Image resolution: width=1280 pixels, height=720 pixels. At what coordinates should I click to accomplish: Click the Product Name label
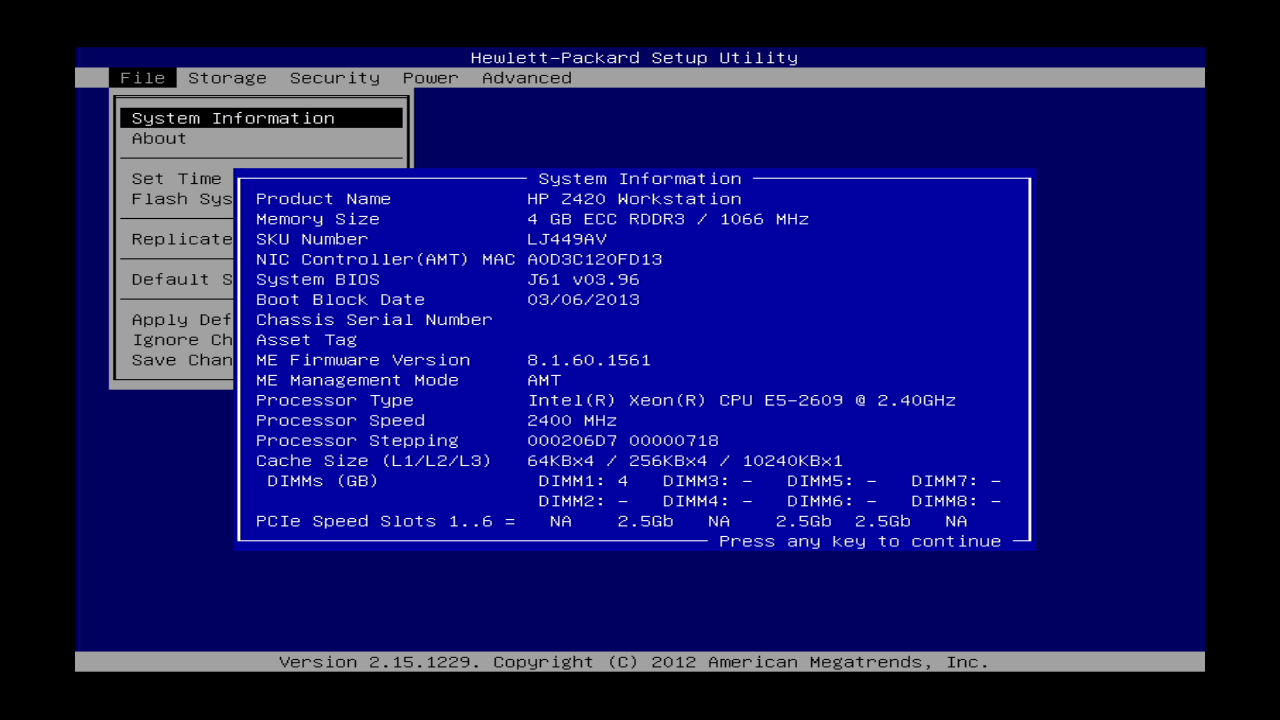pyautogui.click(x=323, y=199)
